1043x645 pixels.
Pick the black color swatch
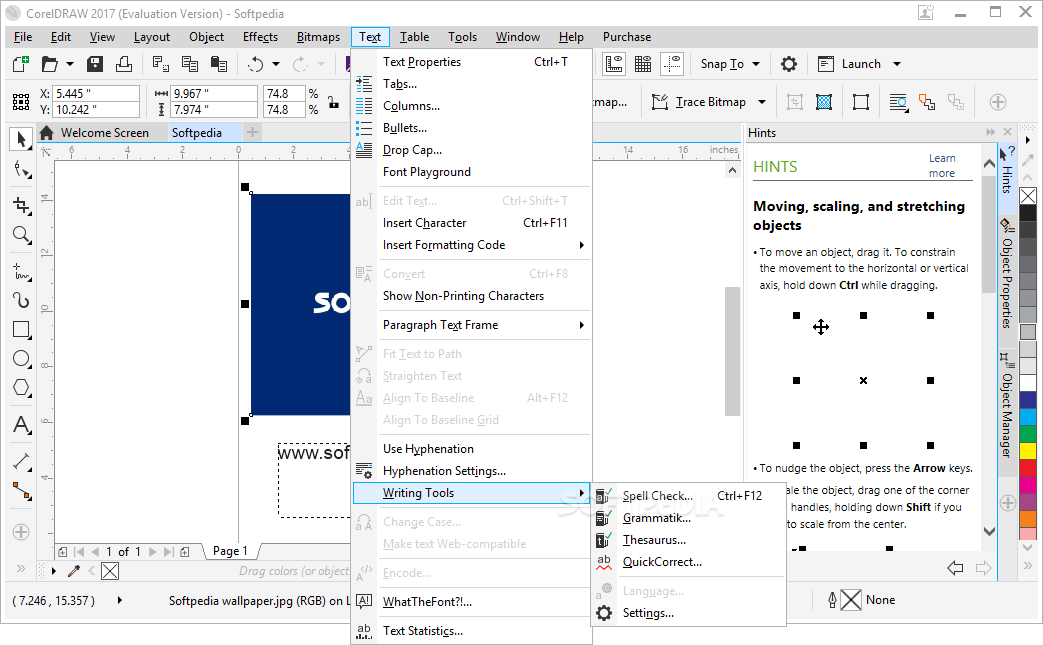1028,213
